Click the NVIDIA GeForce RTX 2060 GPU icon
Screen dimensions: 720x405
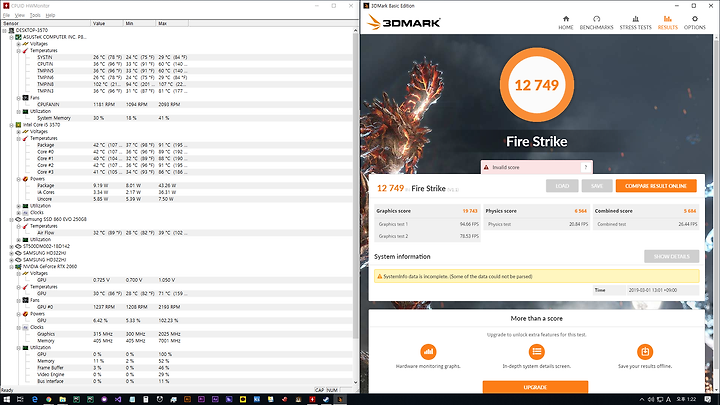18,266
